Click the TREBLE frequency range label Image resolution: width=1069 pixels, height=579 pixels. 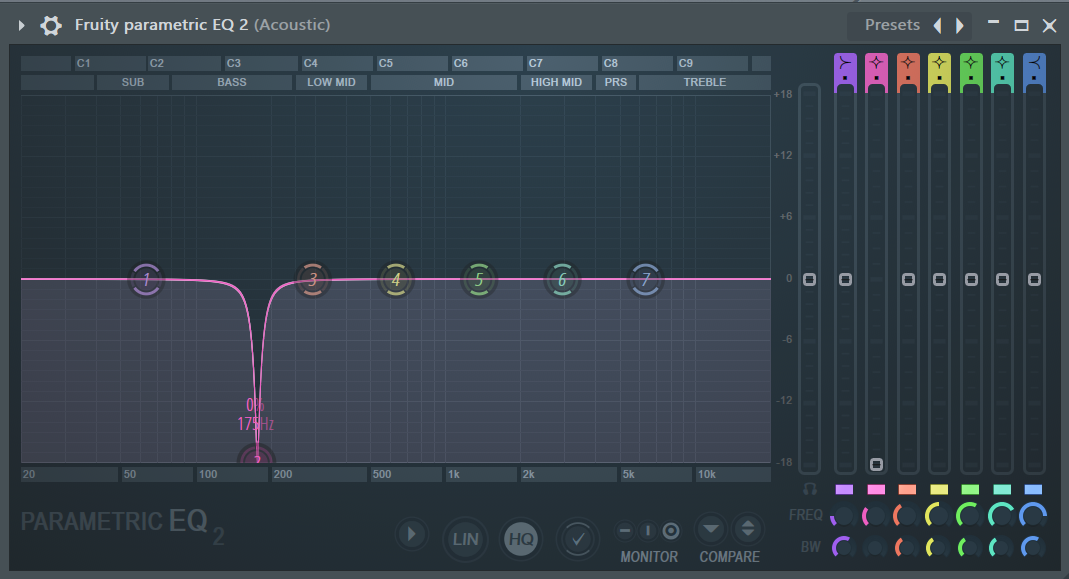tap(705, 82)
